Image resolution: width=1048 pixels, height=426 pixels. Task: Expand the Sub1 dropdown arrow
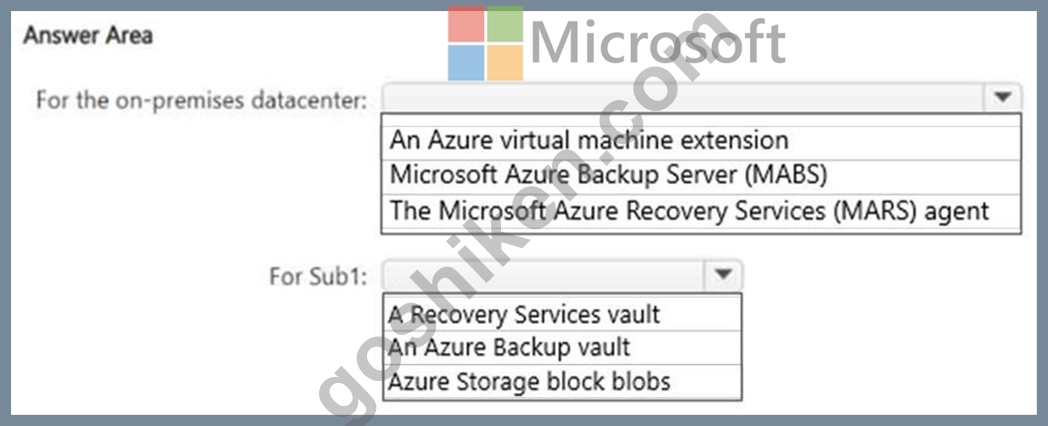click(x=723, y=274)
